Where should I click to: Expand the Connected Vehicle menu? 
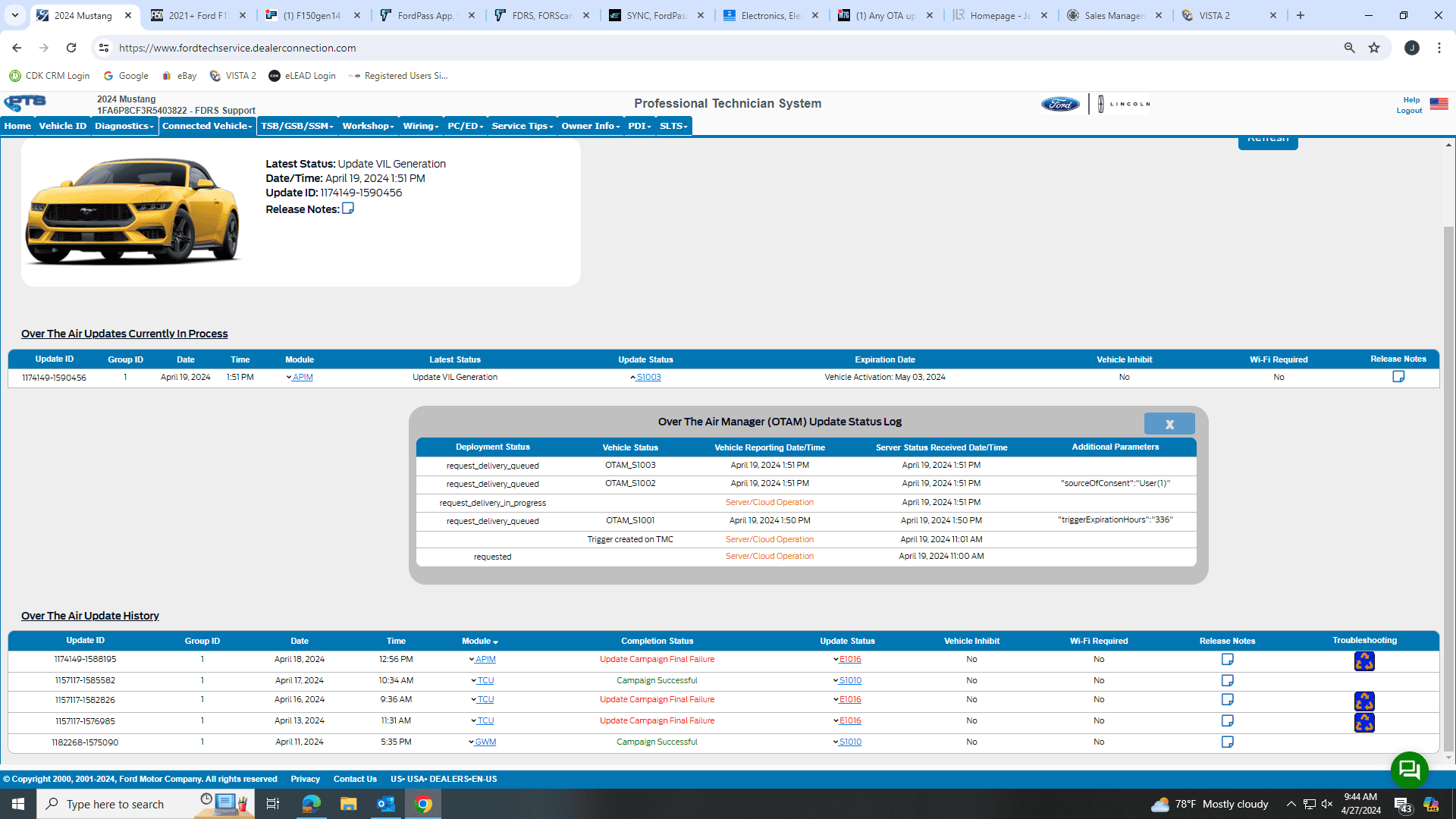coord(207,126)
